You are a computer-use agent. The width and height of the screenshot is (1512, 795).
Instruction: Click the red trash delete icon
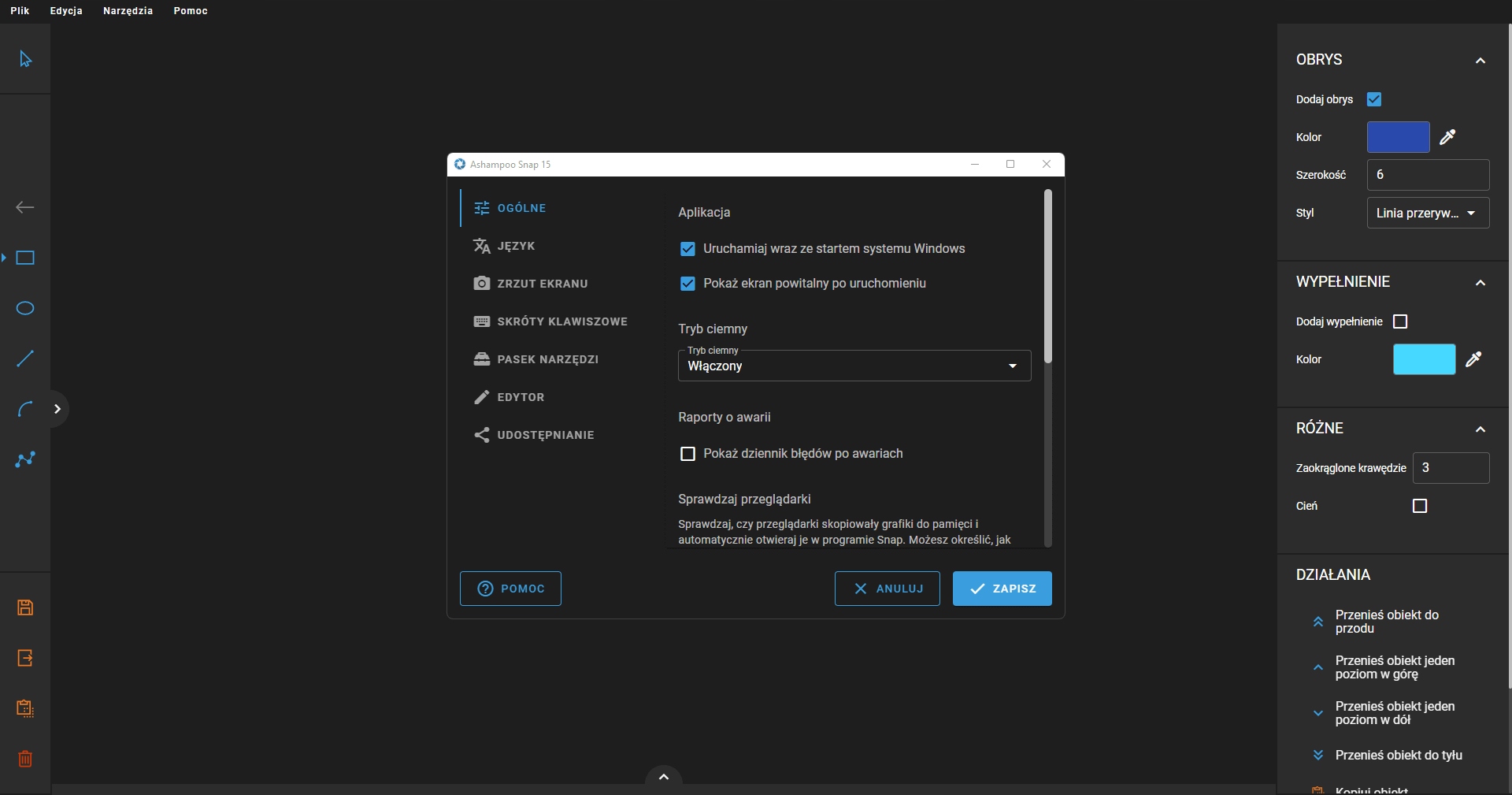[x=25, y=759]
